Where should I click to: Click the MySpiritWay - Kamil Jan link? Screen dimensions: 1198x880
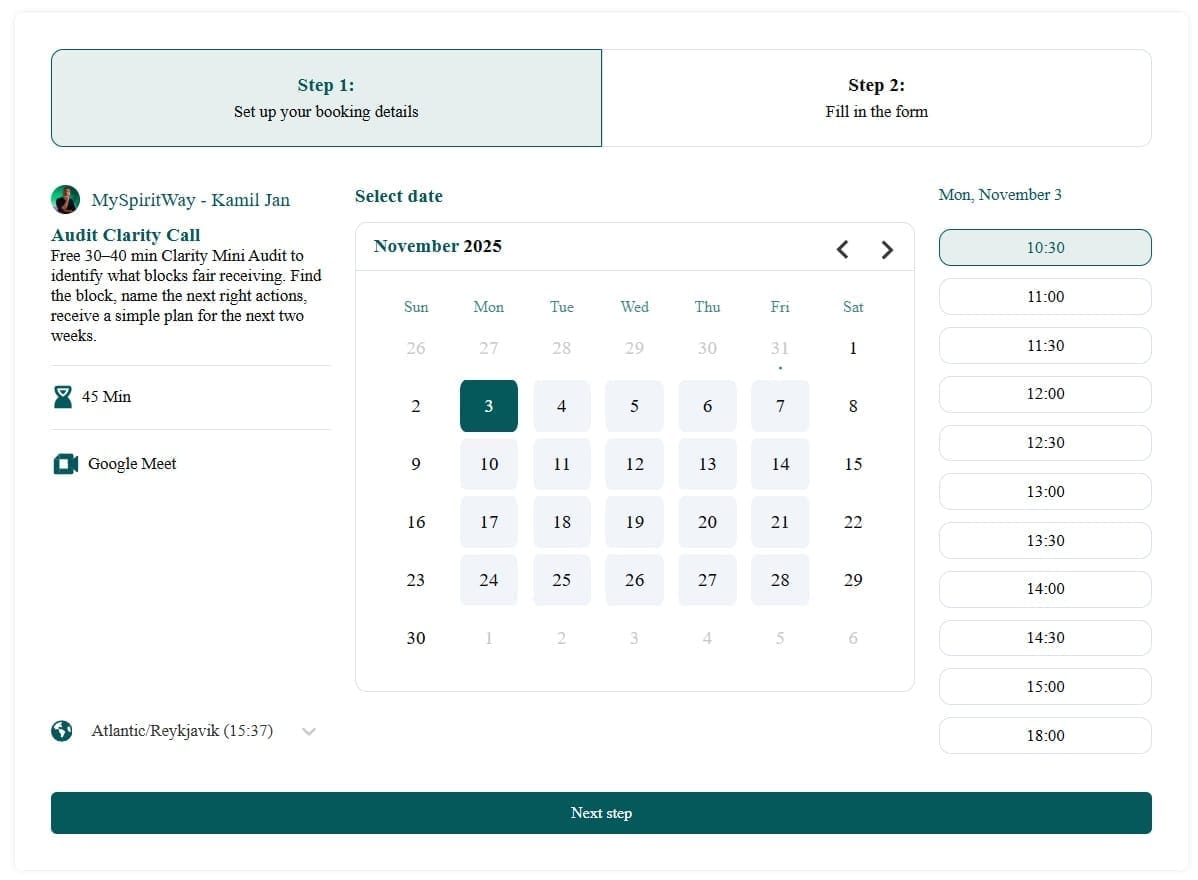click(x=190, y=200)
